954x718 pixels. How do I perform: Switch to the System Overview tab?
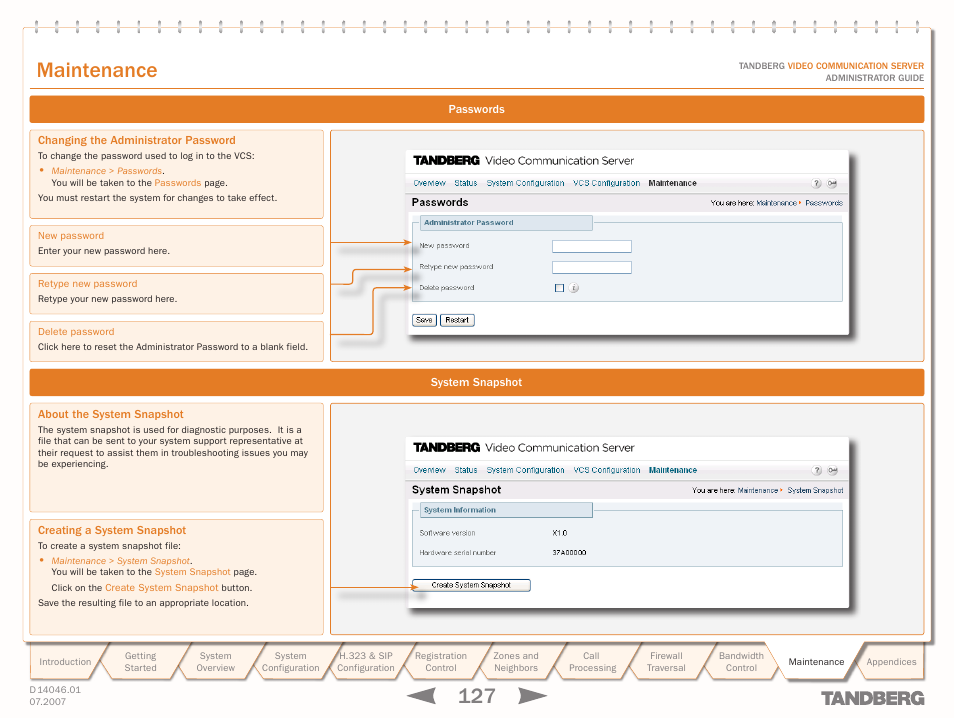(215, 662)
